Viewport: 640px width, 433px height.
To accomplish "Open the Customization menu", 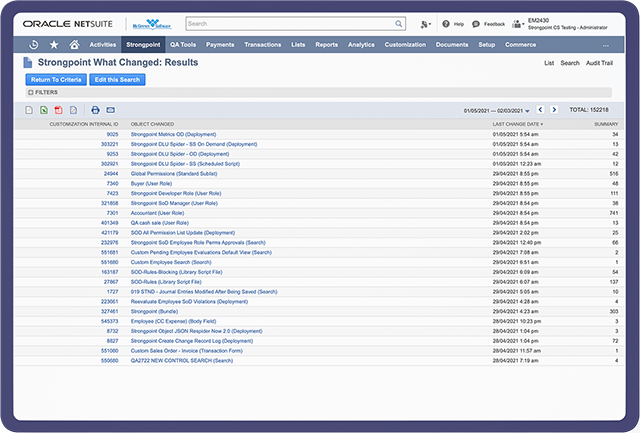I will (404, 45).
